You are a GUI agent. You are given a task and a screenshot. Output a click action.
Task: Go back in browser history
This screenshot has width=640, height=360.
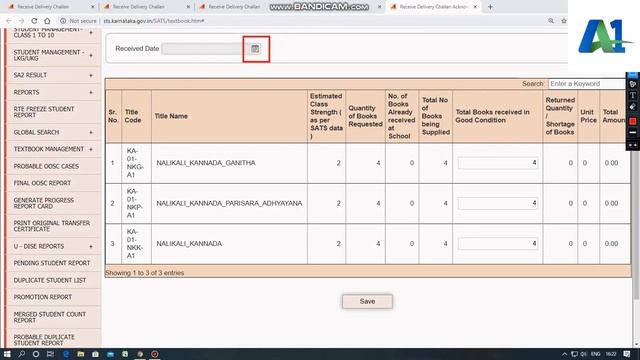click(x=9, y=21)
